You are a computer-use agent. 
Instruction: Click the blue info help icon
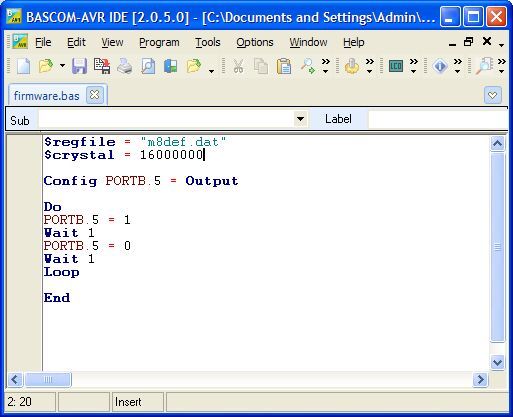pyautogui.click(x=440, y=66)
